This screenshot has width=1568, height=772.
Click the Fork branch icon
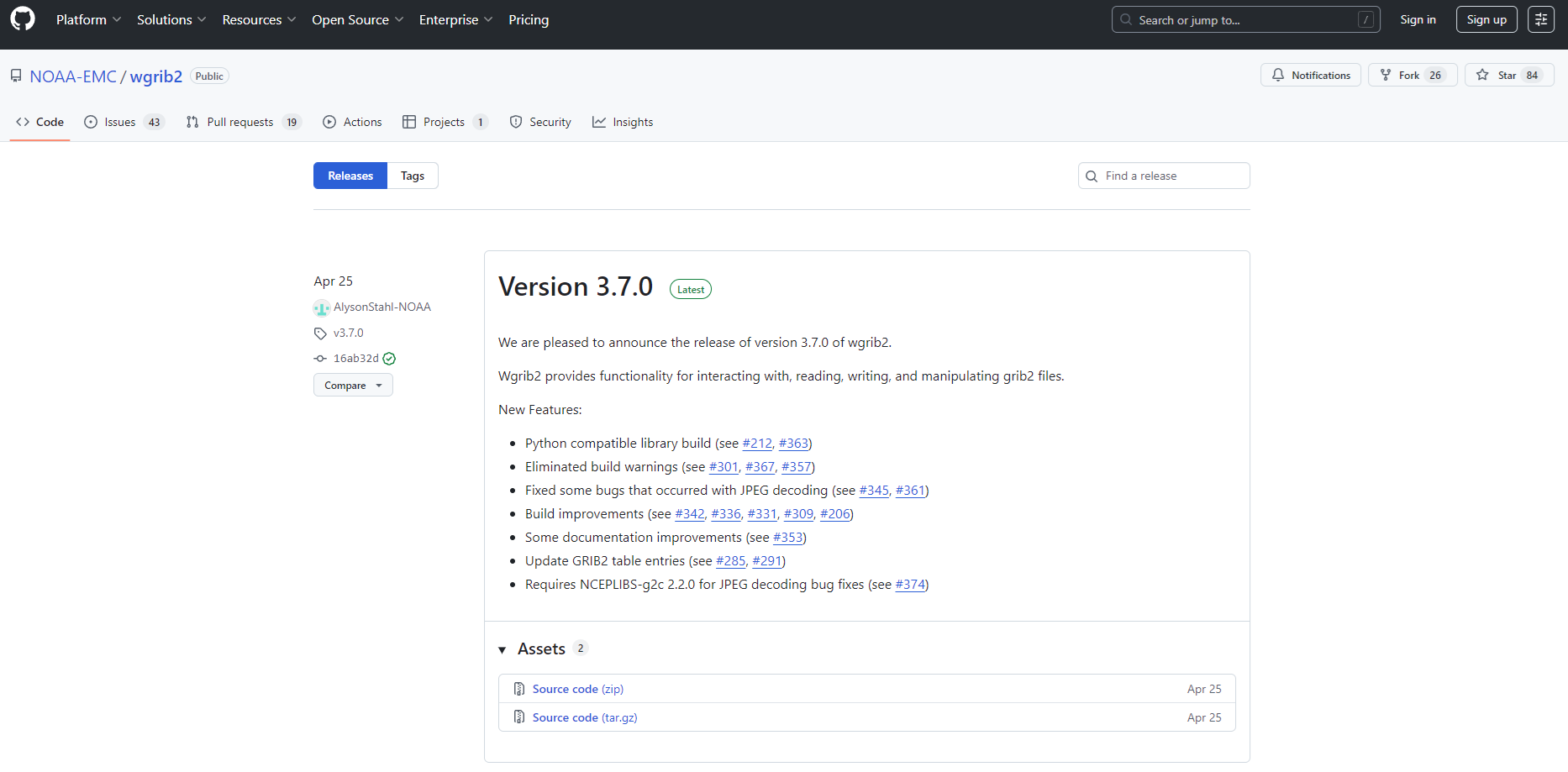point(1386,75)
